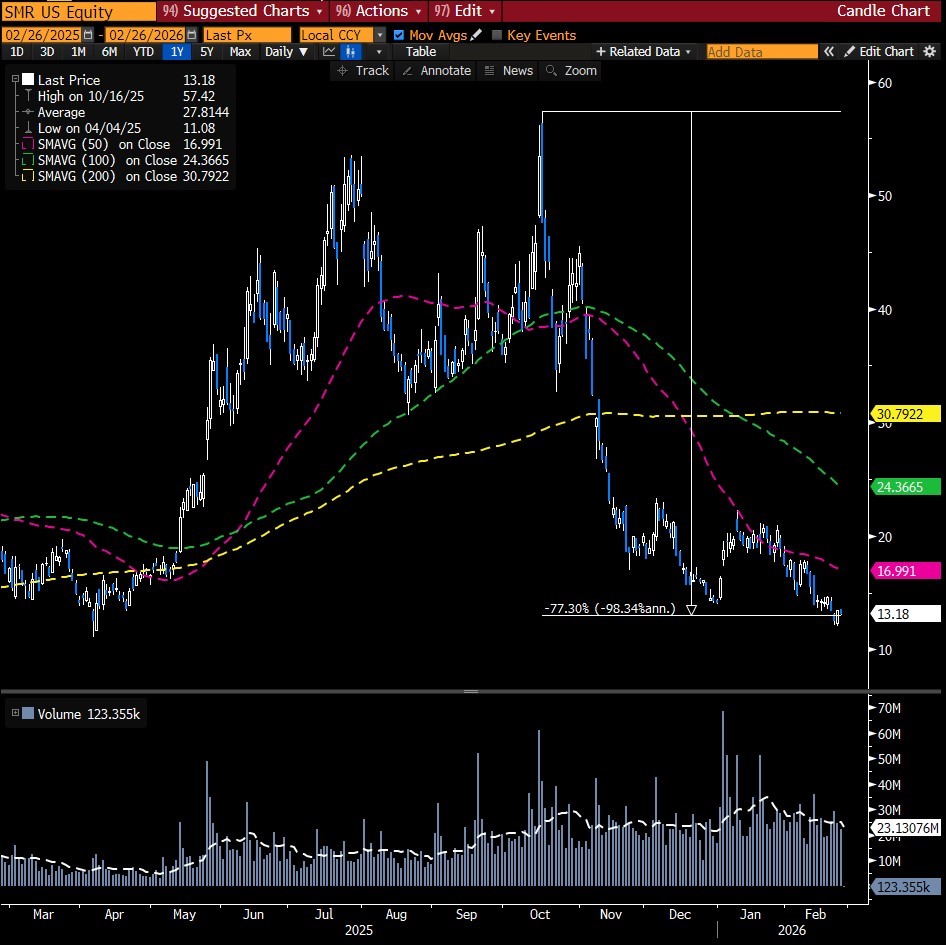
Task: Activate the Zoom magnifier tool
Action: pyautogui.click(x=571, y=70)
